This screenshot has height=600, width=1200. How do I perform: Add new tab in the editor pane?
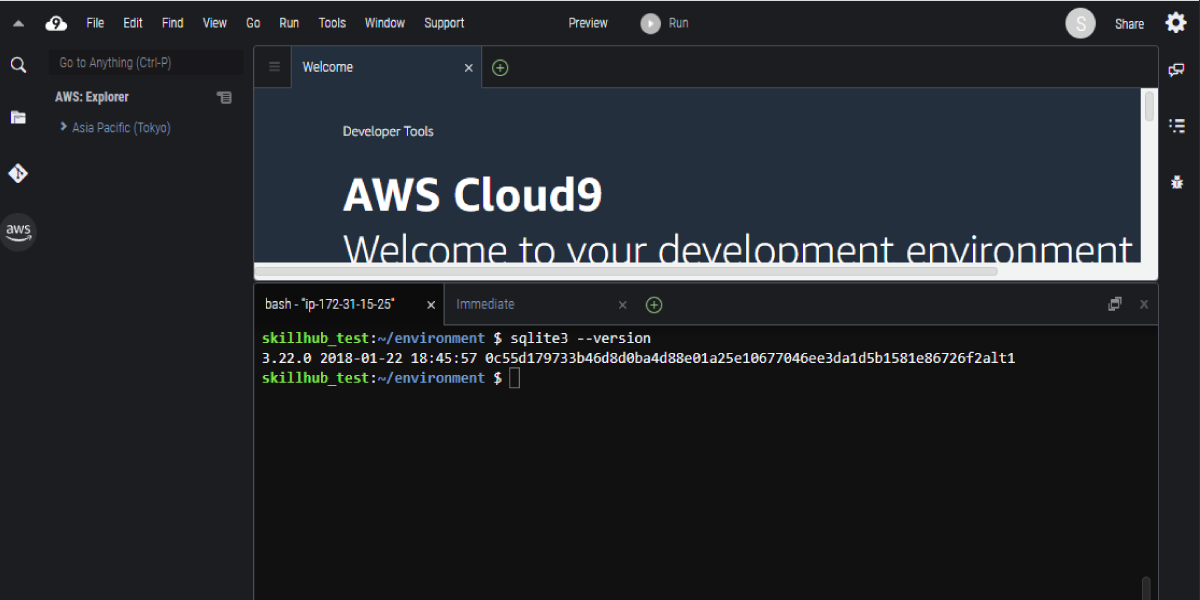pos(501,68)
